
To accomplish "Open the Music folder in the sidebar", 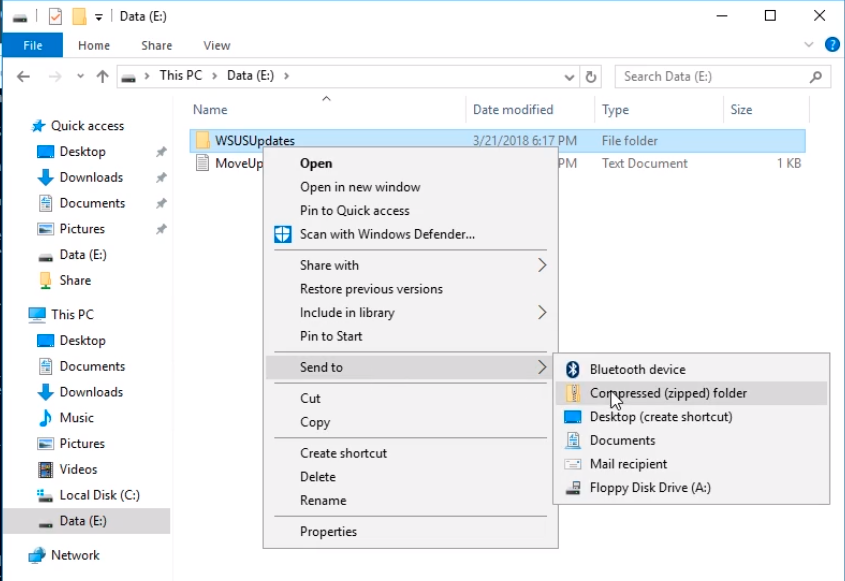I will pos(77,418).
